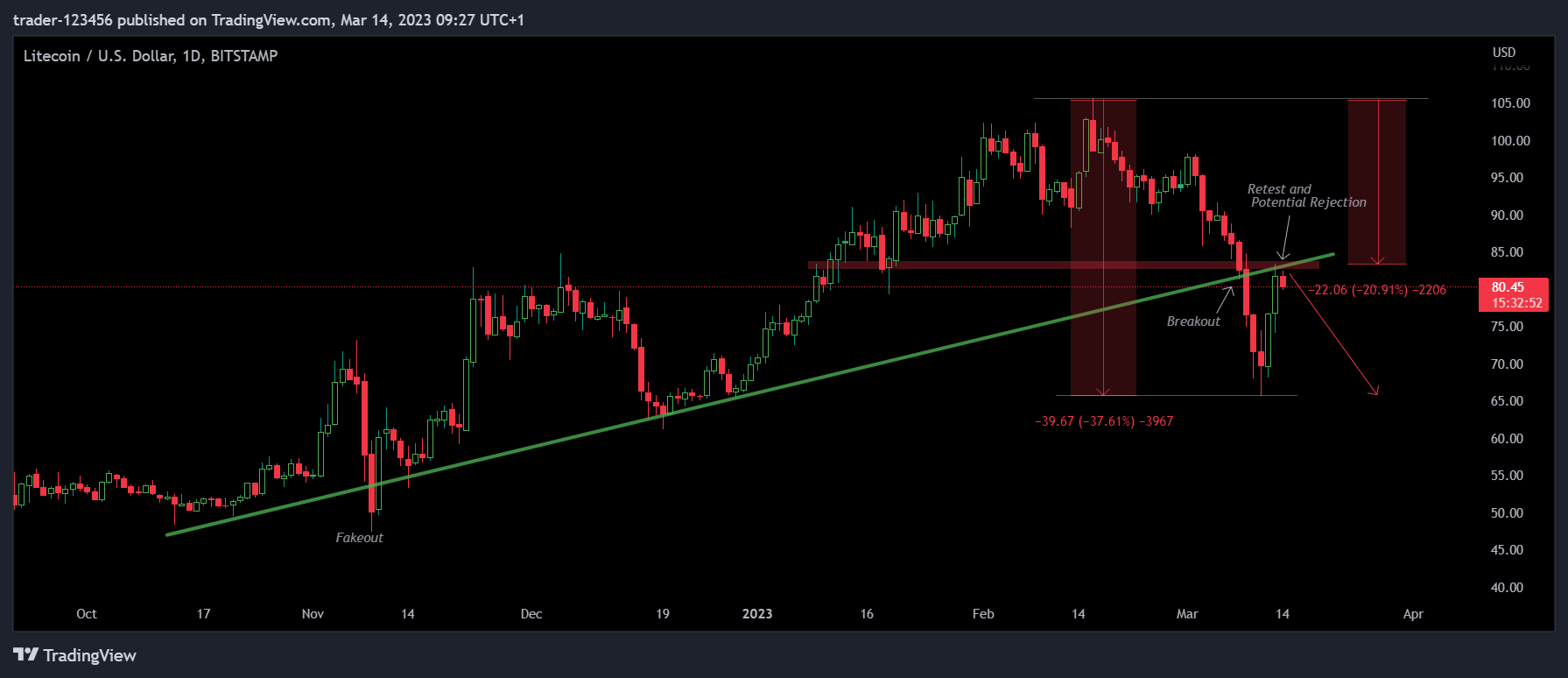Click the 'Dec' date axis label
The image size is (1568, 678).
click(x=531, y=614)
